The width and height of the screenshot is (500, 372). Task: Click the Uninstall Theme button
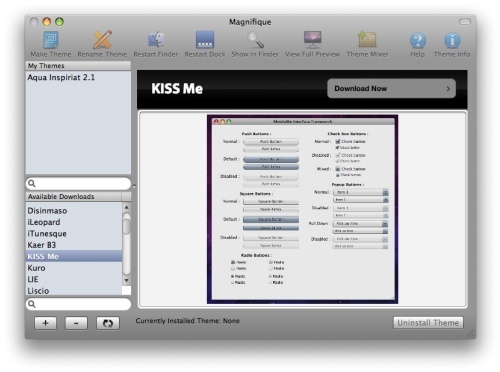(x=428, y=323)
